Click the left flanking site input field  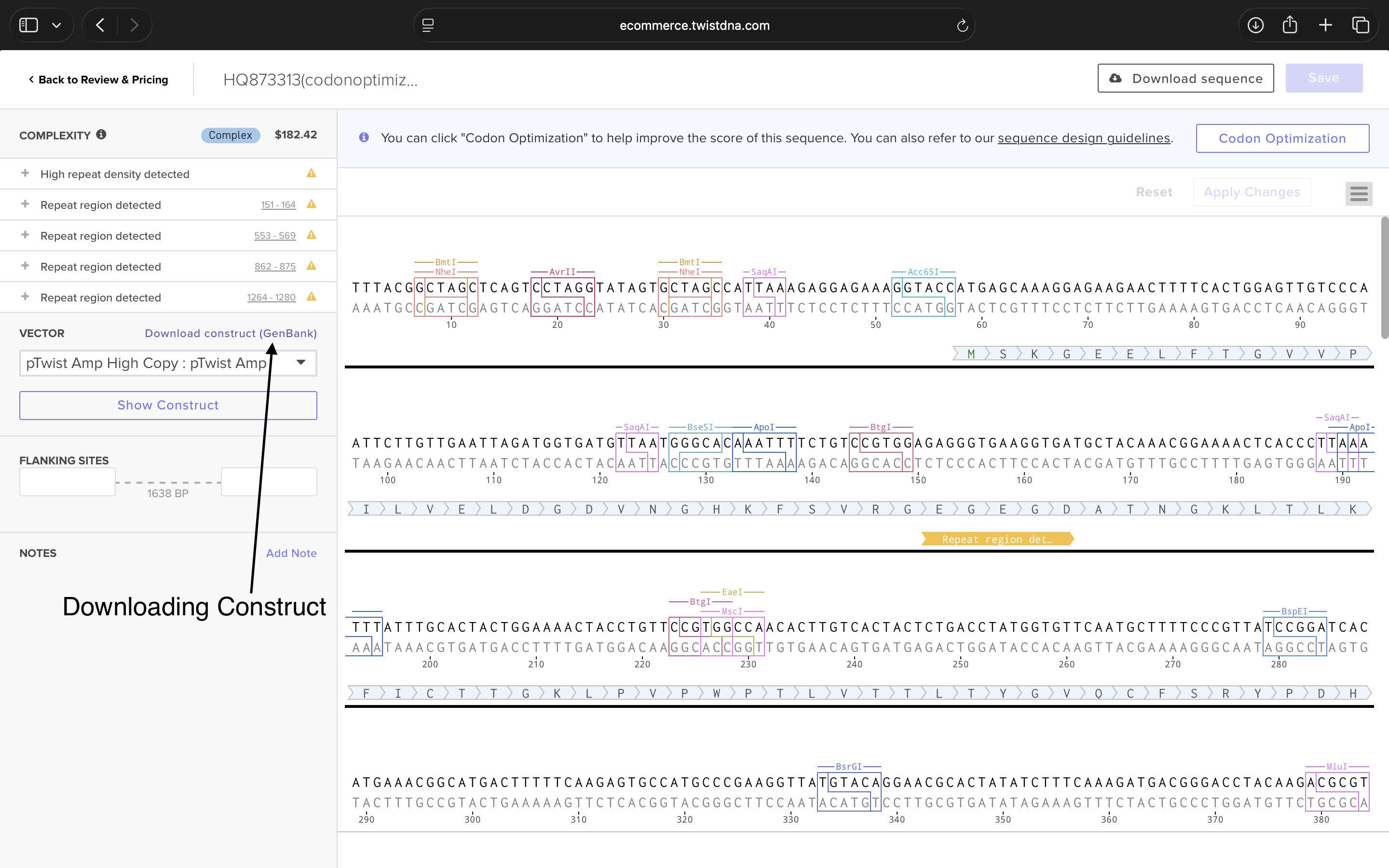pyautogui.click(x=67, y=482)
